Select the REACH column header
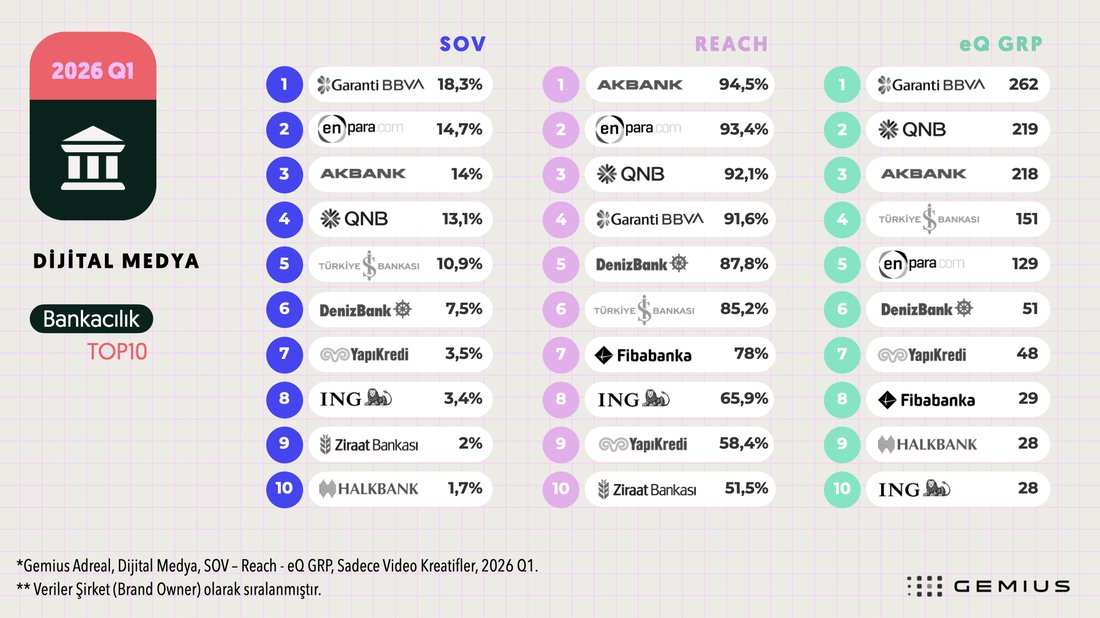 pyautogui.click(x=731, y=44)
